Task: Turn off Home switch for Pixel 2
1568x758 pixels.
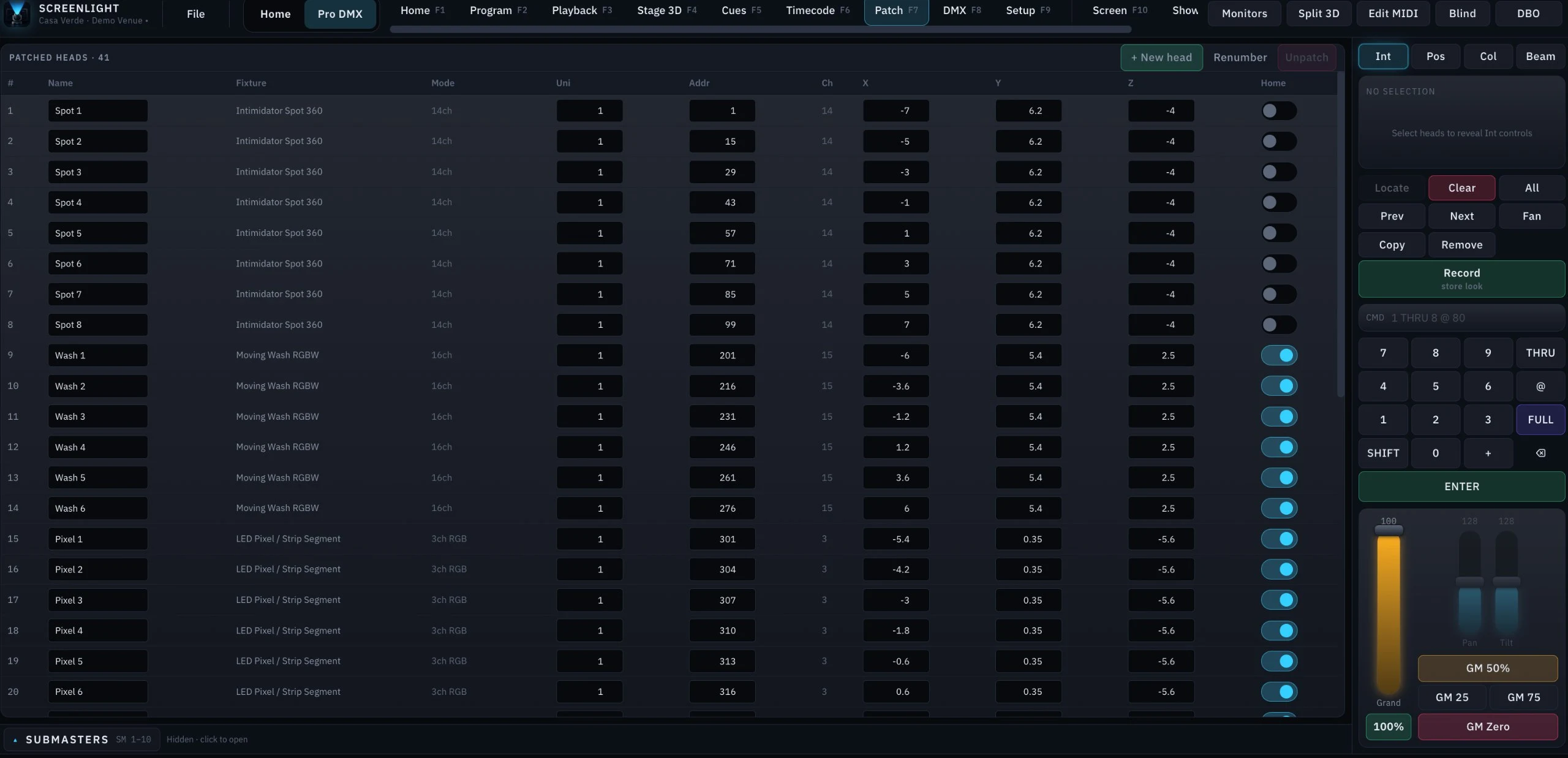Action: [1279, 569]
